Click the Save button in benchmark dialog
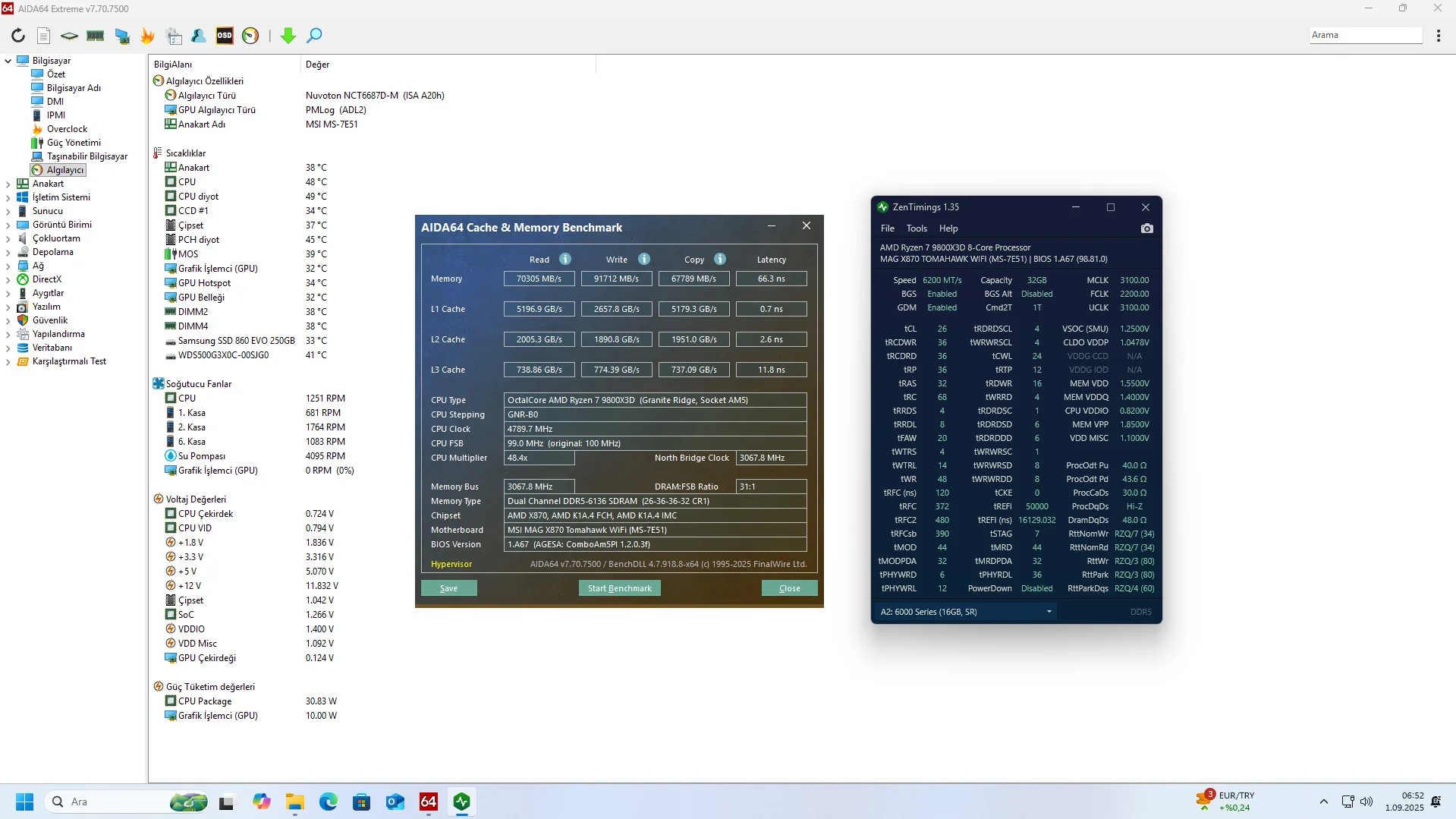This screenshot has width=1456, height=819. [x=448, y=588]
